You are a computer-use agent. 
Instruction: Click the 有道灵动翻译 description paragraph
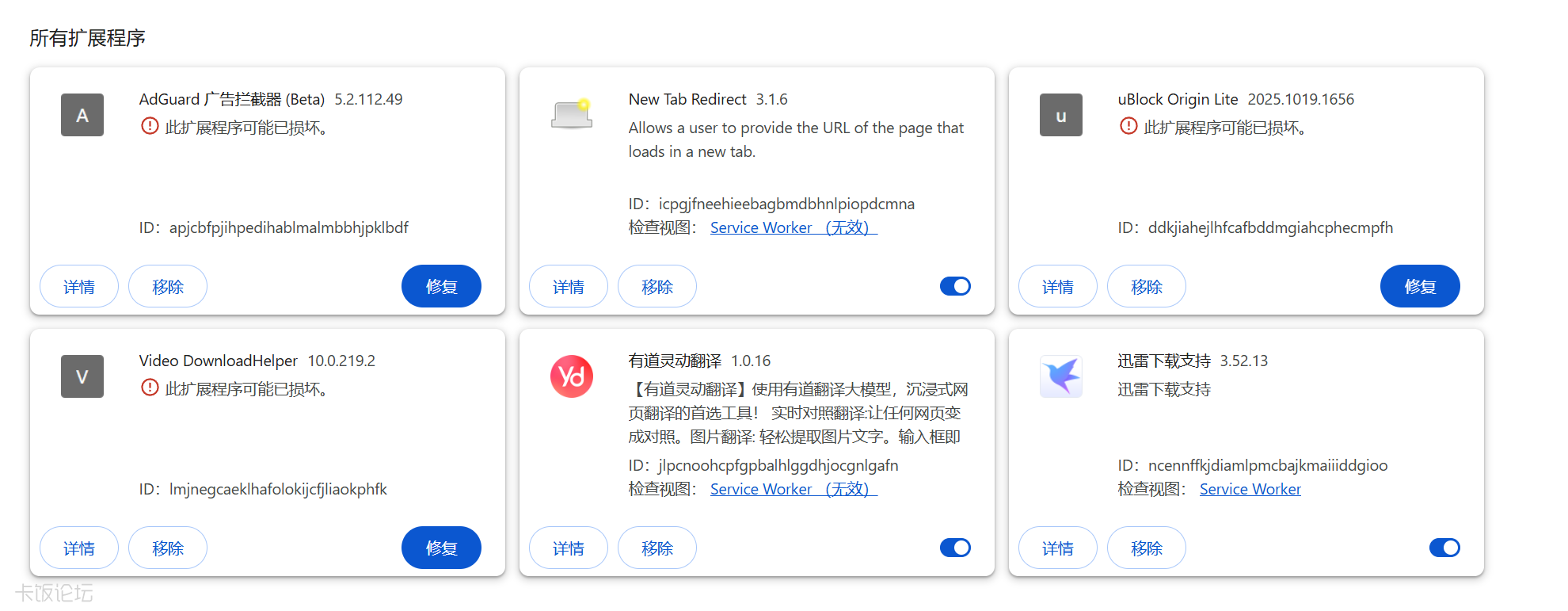pyautogui.click(x=798, y=413)
